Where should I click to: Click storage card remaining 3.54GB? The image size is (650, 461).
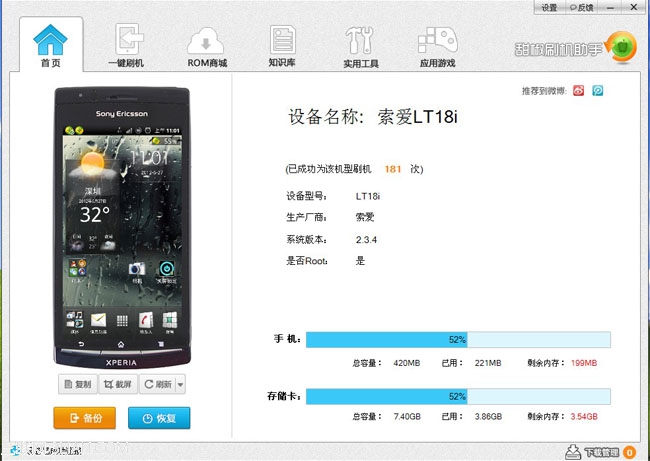coord(584,417)
